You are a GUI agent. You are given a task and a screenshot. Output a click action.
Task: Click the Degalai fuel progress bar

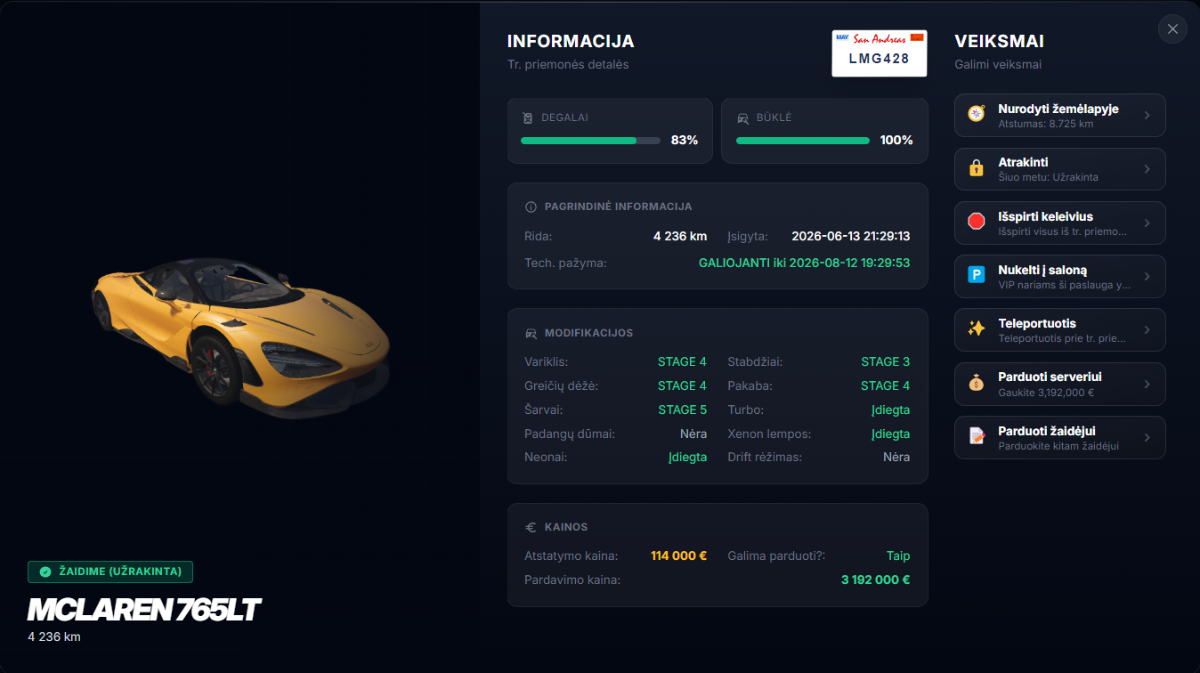[x=590, y=141]
